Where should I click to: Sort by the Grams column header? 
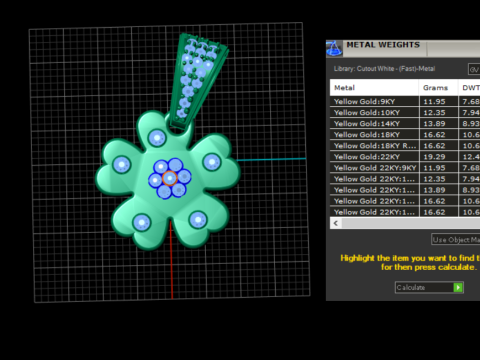coord(438,88)
